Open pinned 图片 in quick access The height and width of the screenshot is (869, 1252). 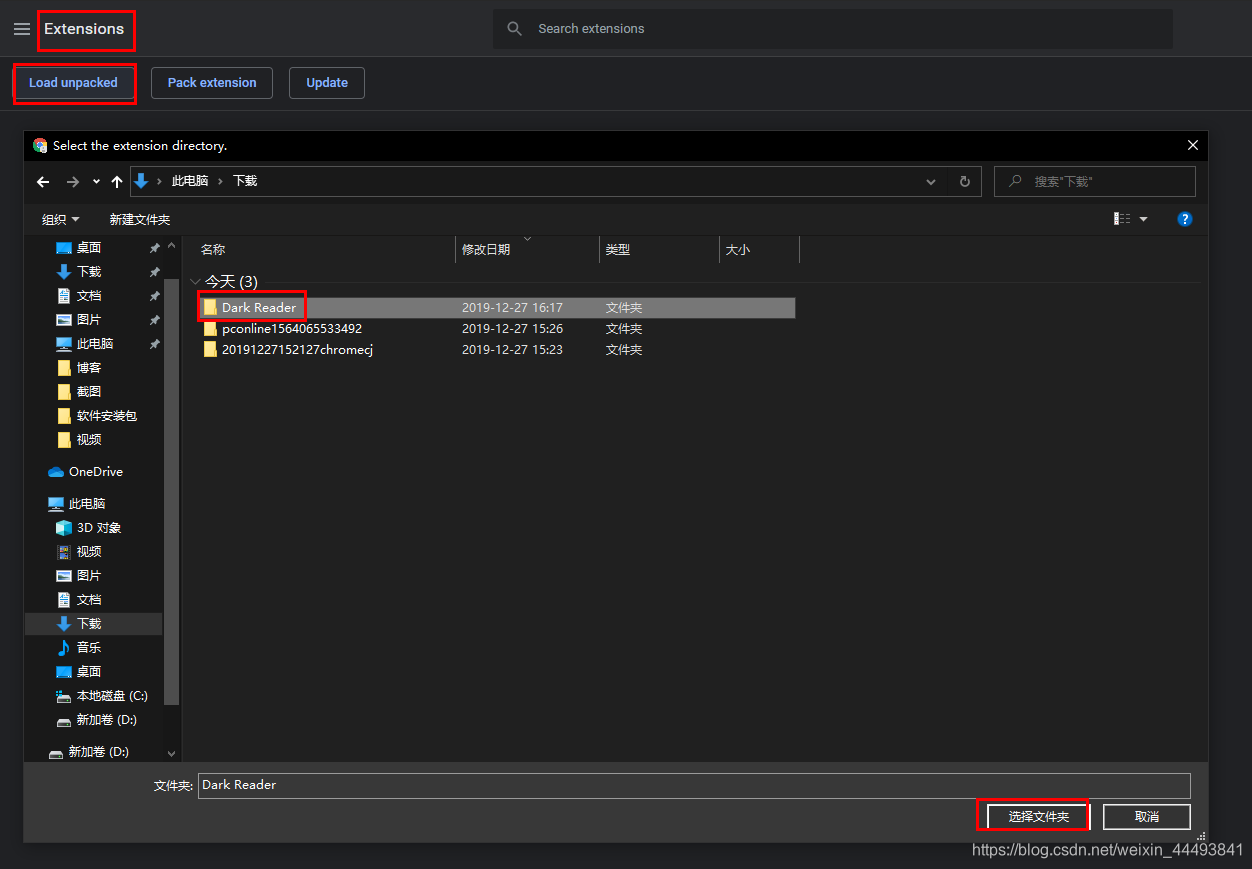click(x=88, y=320)
